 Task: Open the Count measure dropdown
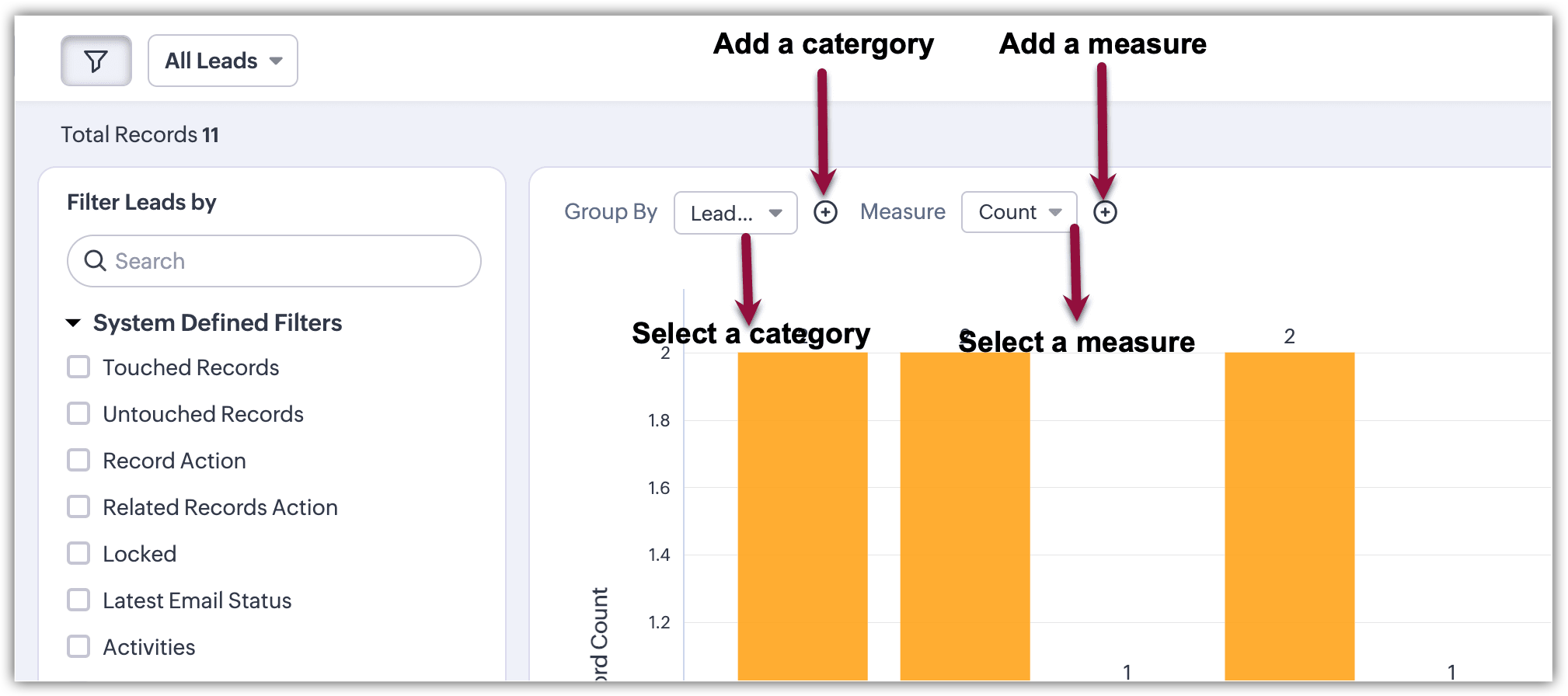[x=1019, y=212]
